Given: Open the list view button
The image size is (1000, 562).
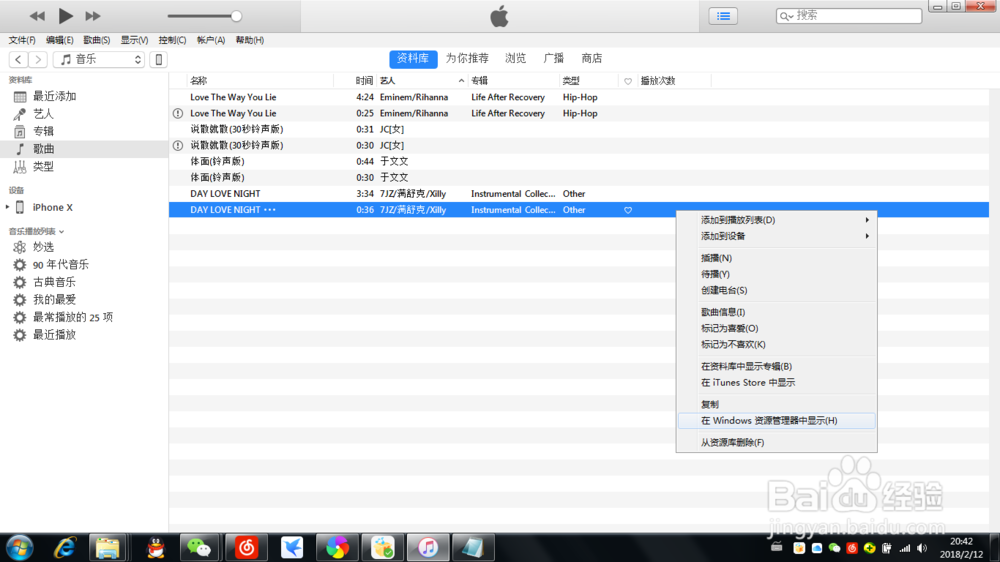Looking at the screenshot, I should 723,16.
